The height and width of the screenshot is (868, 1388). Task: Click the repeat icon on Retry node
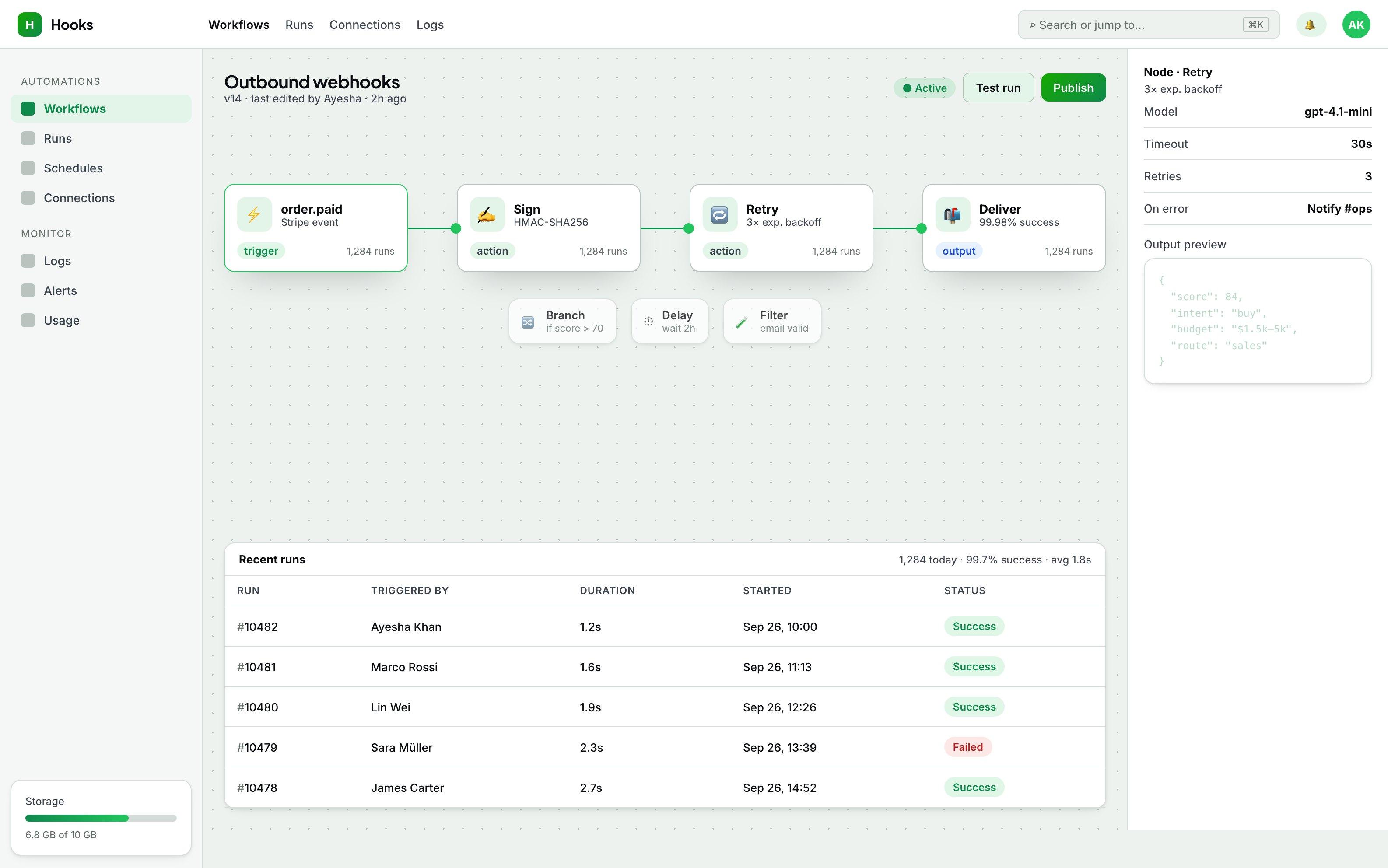(x=720, y=215)
